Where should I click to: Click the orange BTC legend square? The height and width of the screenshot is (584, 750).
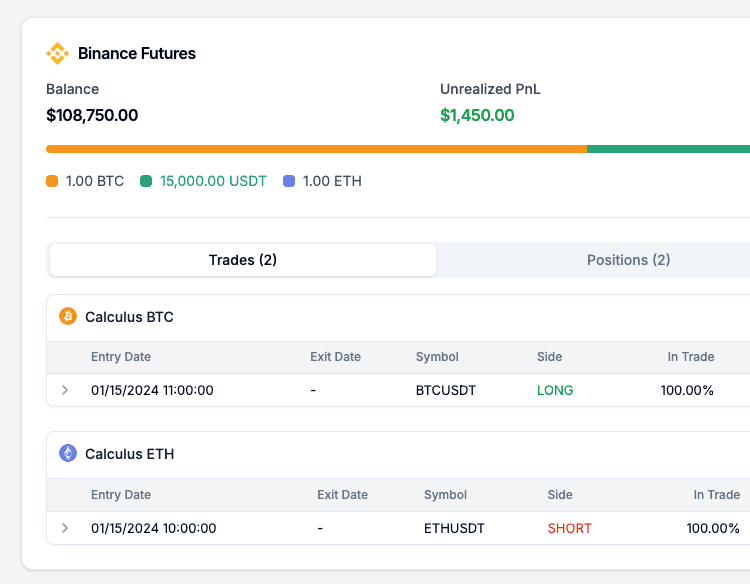pos(52,182)
